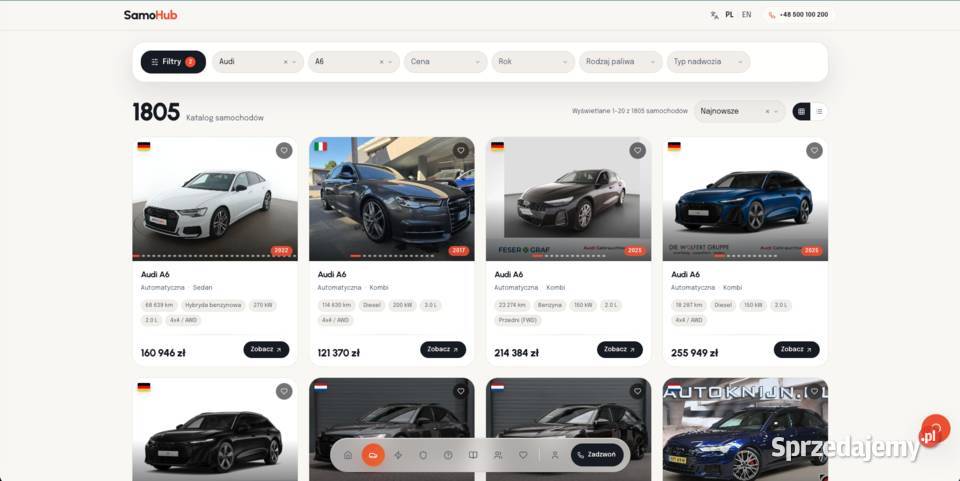960x481 pixels.
Task: Open the blue Audi A6 Kombi photo
Action: coord(745,199)
